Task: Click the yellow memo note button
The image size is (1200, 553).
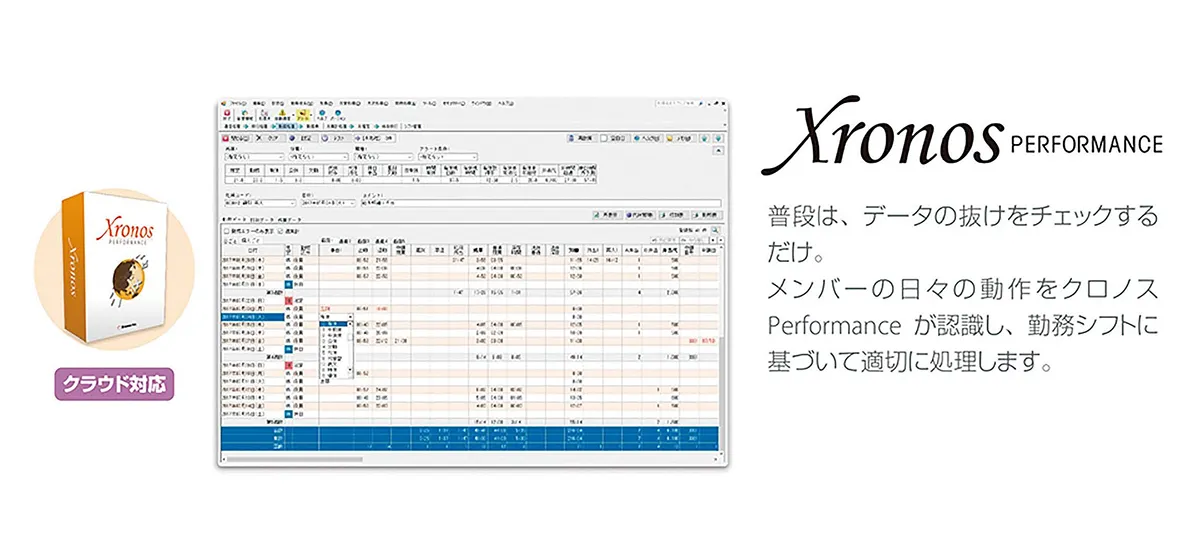Action: [681, 138]
